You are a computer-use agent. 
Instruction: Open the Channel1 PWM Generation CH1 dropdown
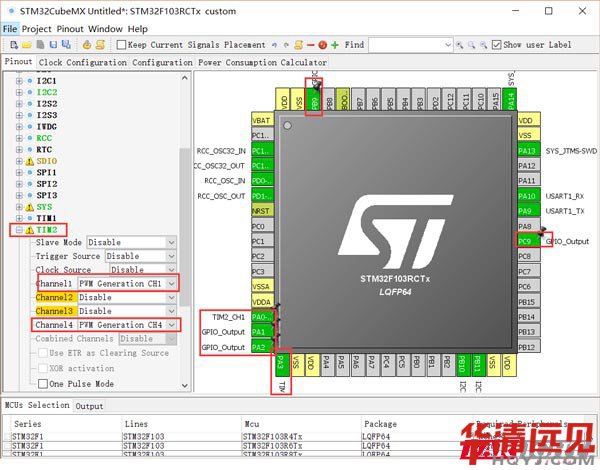click(171, 284)
